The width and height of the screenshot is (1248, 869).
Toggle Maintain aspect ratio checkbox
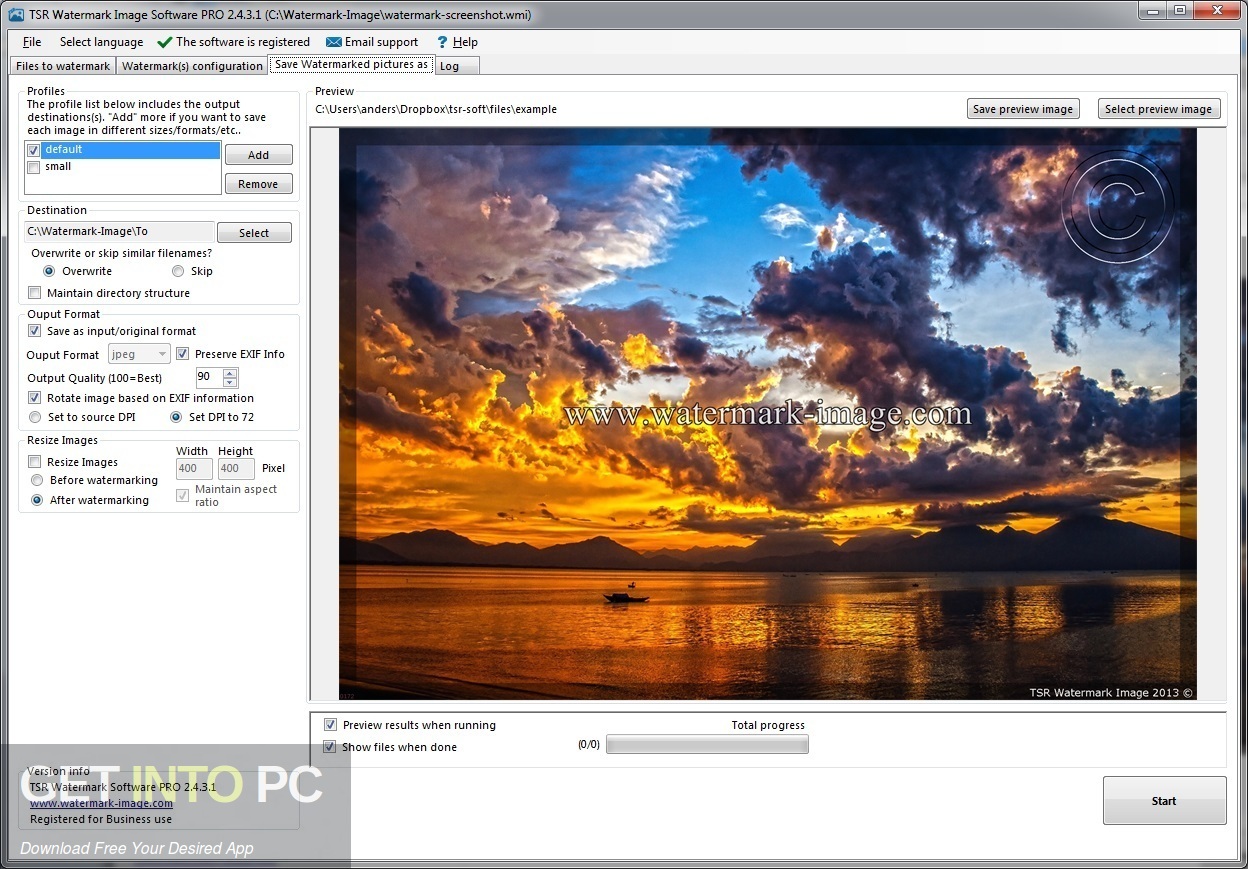(182, 495)
